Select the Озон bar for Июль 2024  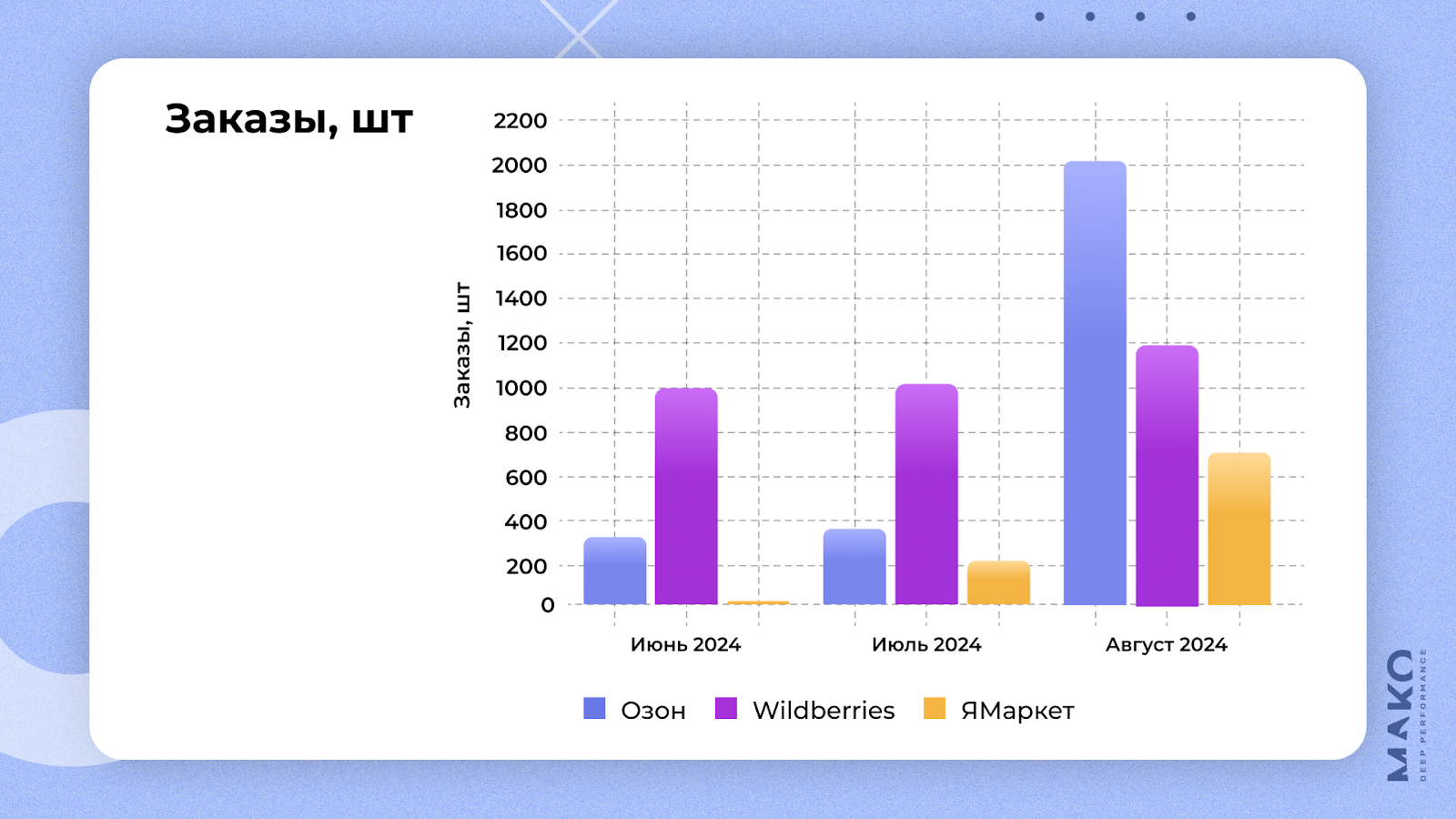tap(854, 566)
